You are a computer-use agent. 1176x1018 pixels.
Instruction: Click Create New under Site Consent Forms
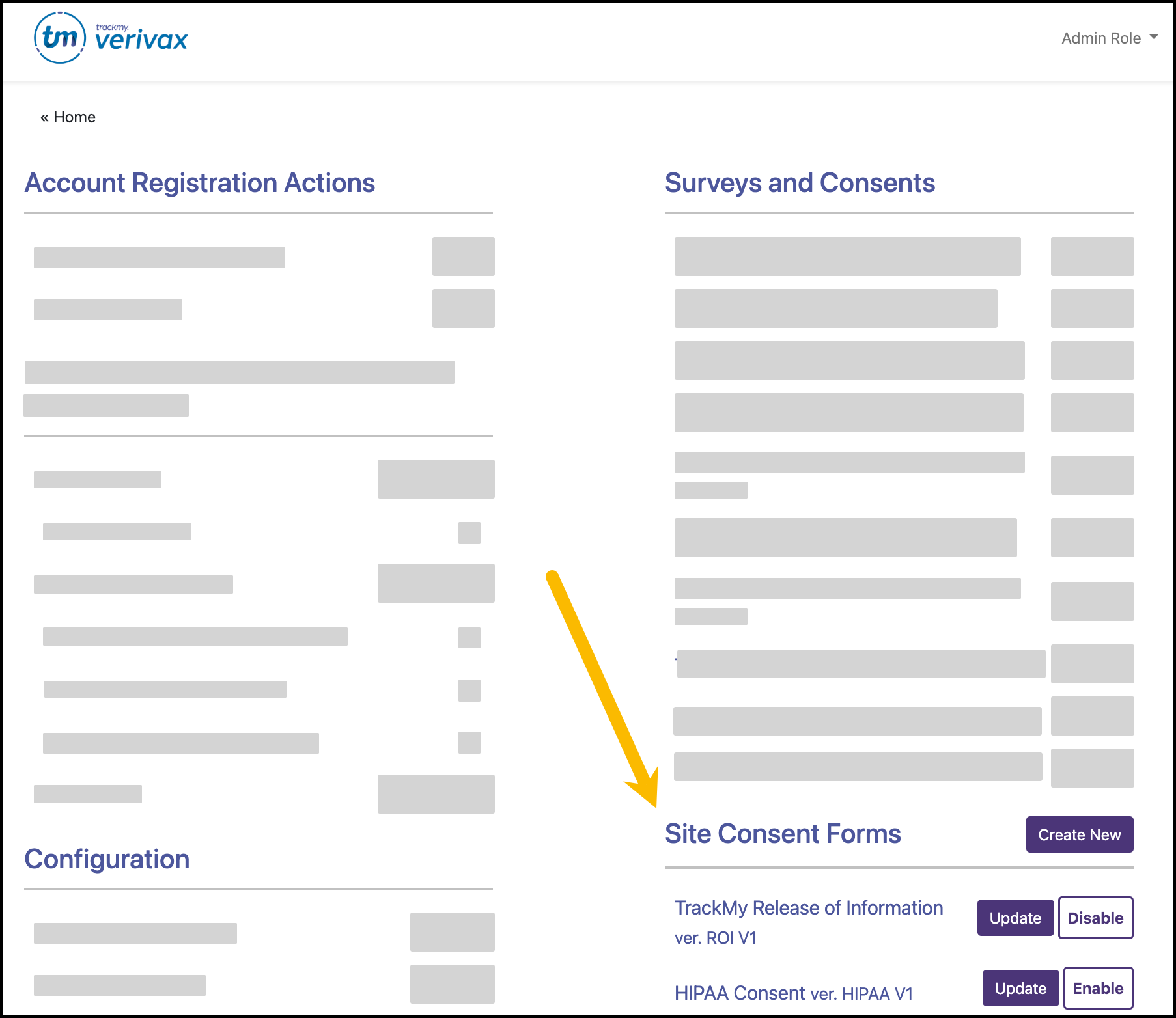pyautogui.click(x=1079, y=834)
